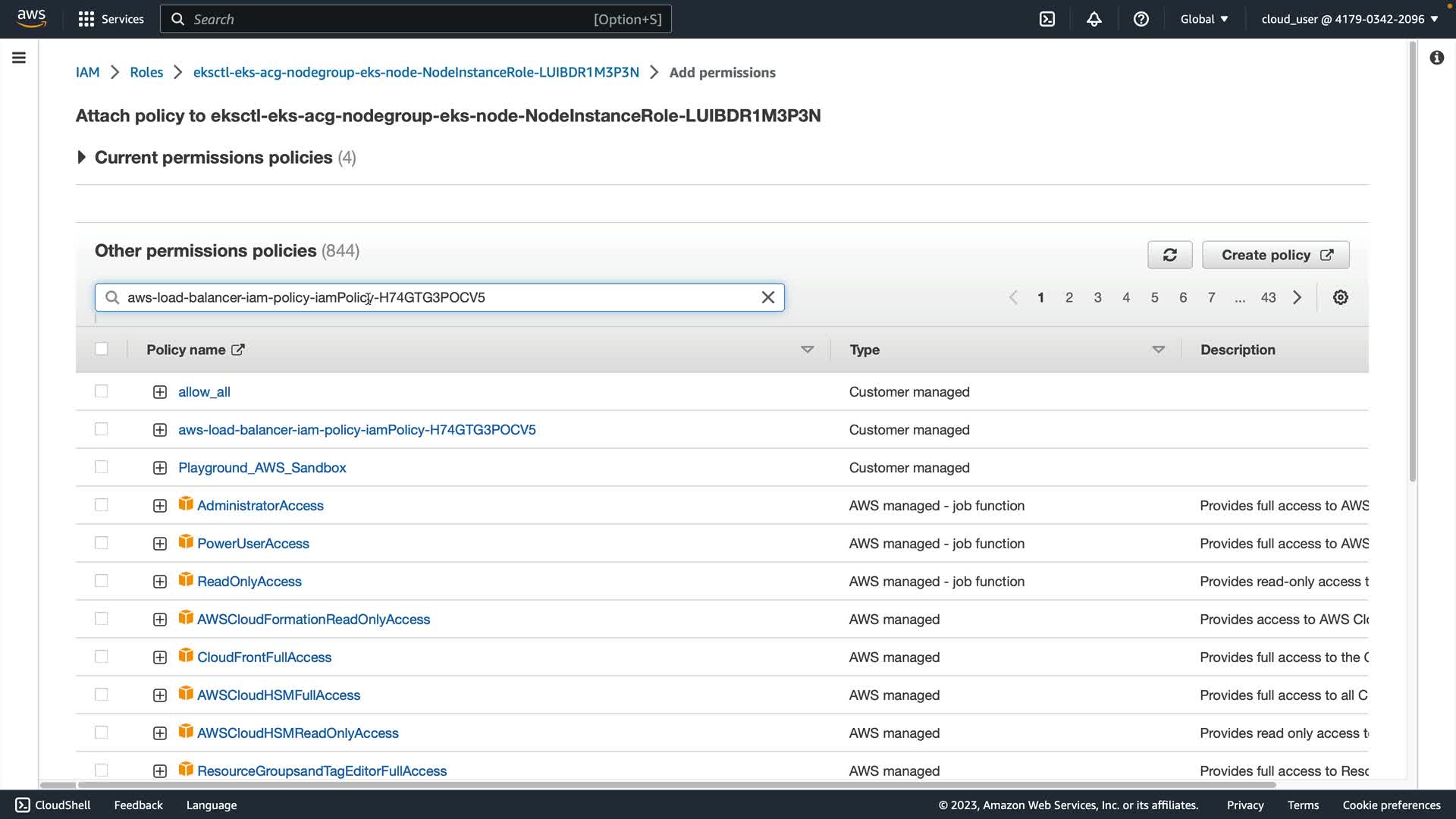Open the notifications bell
This screenshot has height=819, width=1456.
tap(1094, 19)
